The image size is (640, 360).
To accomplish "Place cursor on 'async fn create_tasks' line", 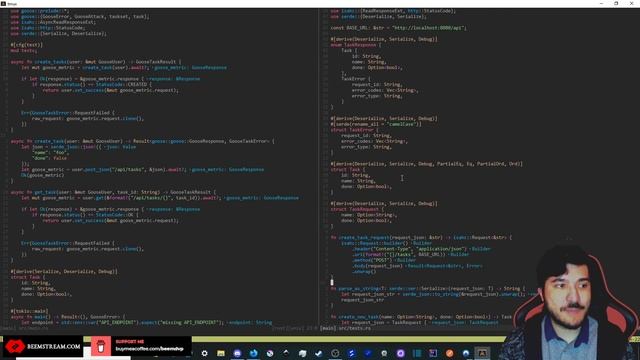I will point(96,62).
